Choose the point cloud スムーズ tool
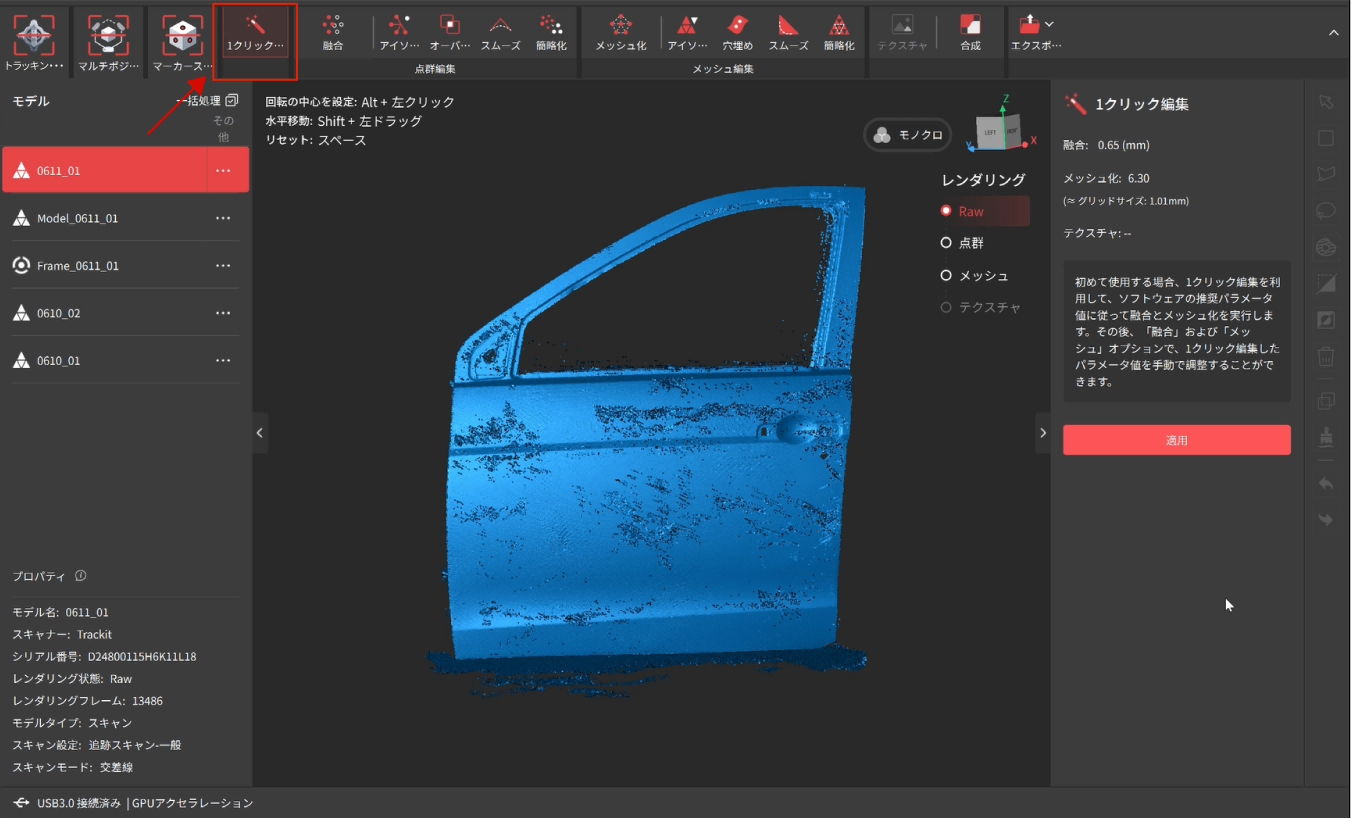Screen dimensions: 1351x819 coord(503,31)
